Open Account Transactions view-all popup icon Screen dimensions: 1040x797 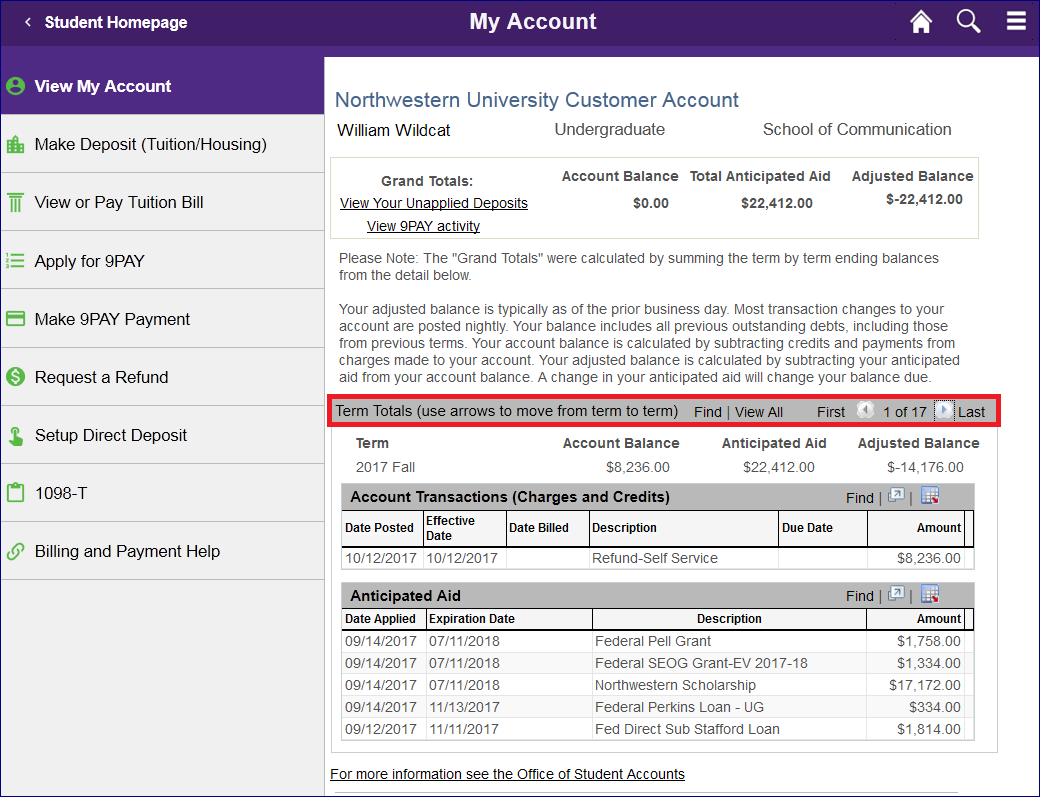point(896,496)
